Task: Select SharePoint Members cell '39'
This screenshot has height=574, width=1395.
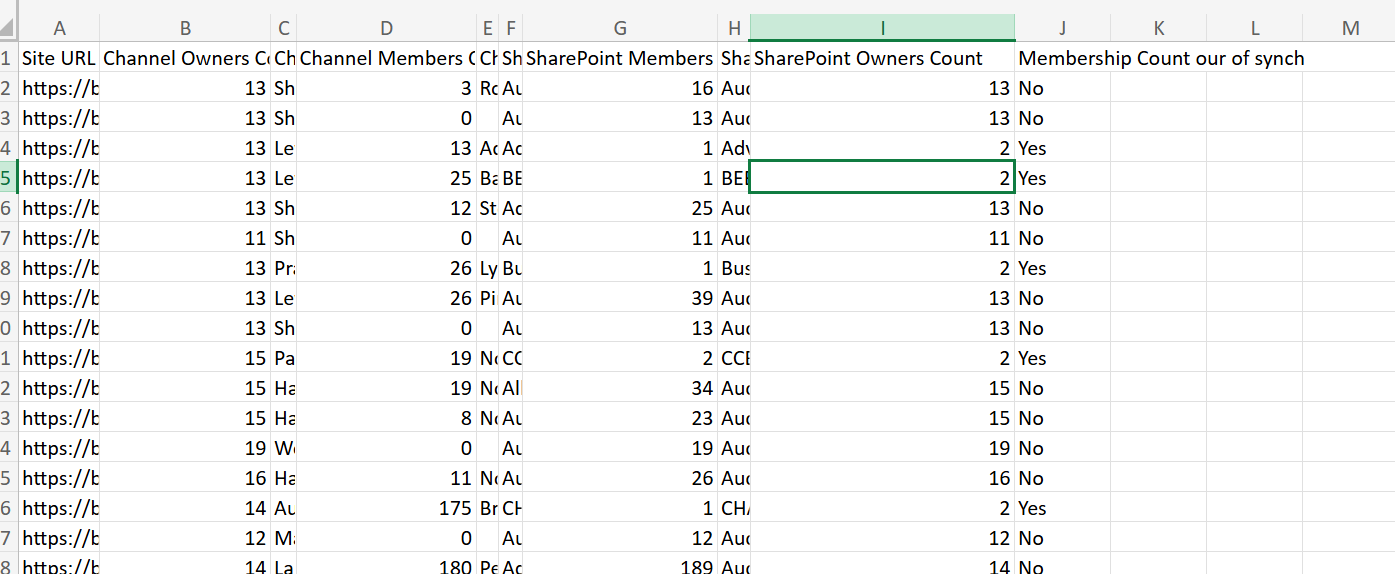Action: [x=620, y=298]
